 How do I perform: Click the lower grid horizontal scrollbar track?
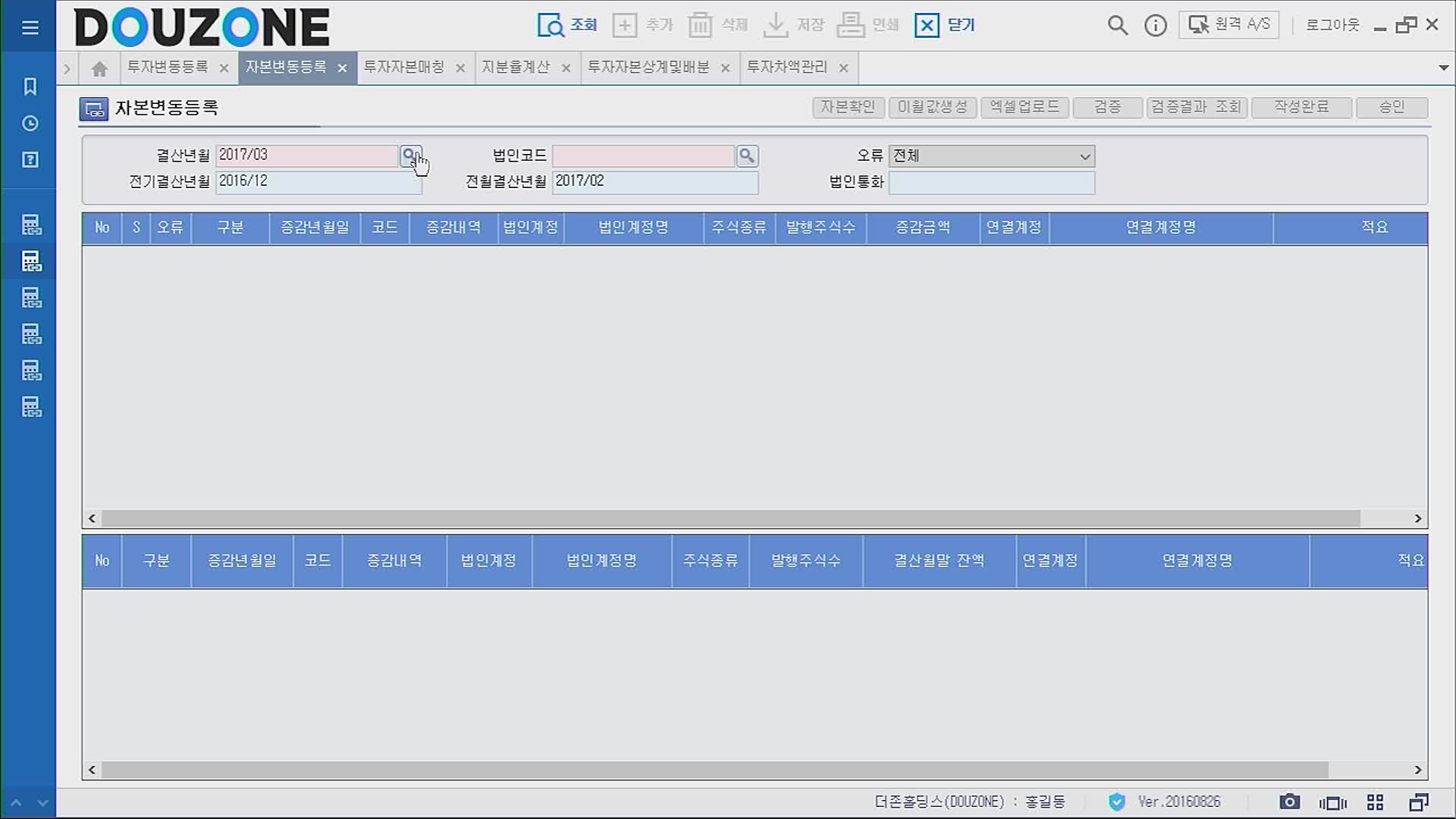(715, 770)
